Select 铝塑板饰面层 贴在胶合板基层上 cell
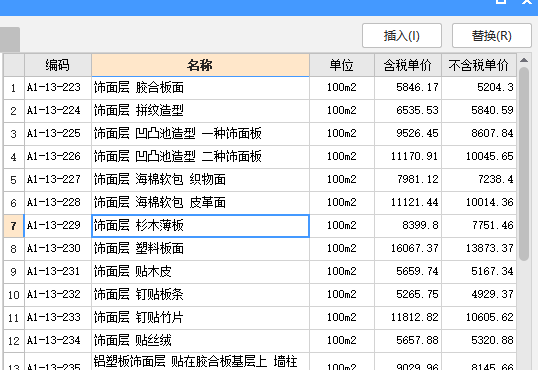The height and width of the screenshot is (370, 538). tap(200, 361)
